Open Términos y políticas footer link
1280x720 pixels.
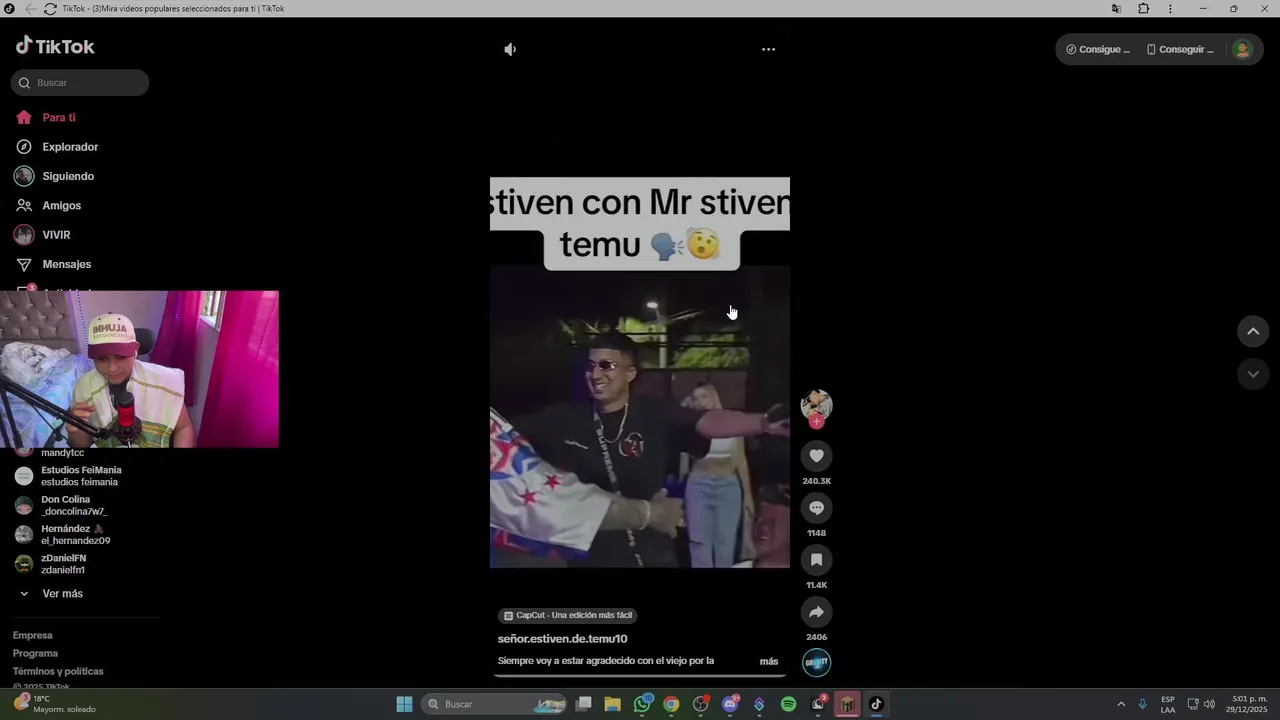[x=58, y=671]
